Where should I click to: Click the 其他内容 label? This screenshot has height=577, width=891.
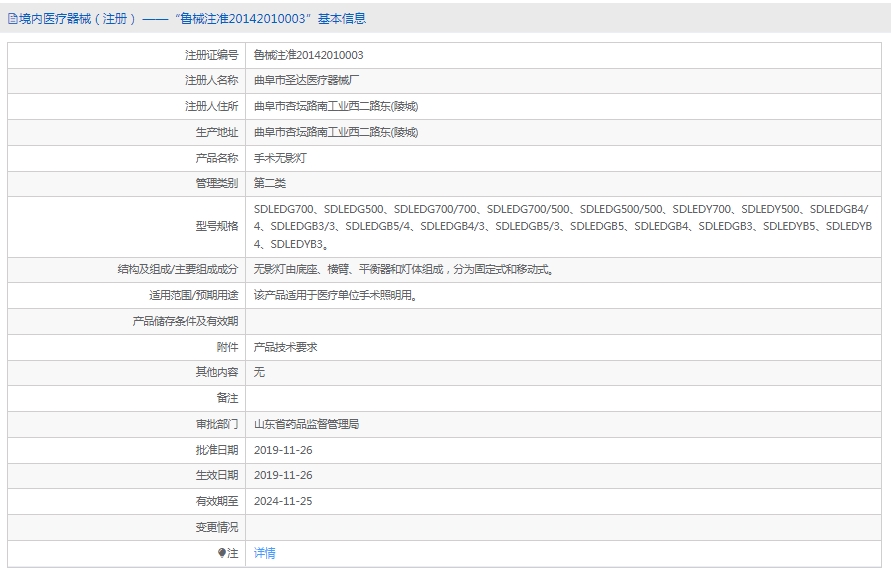pos(217,372)
